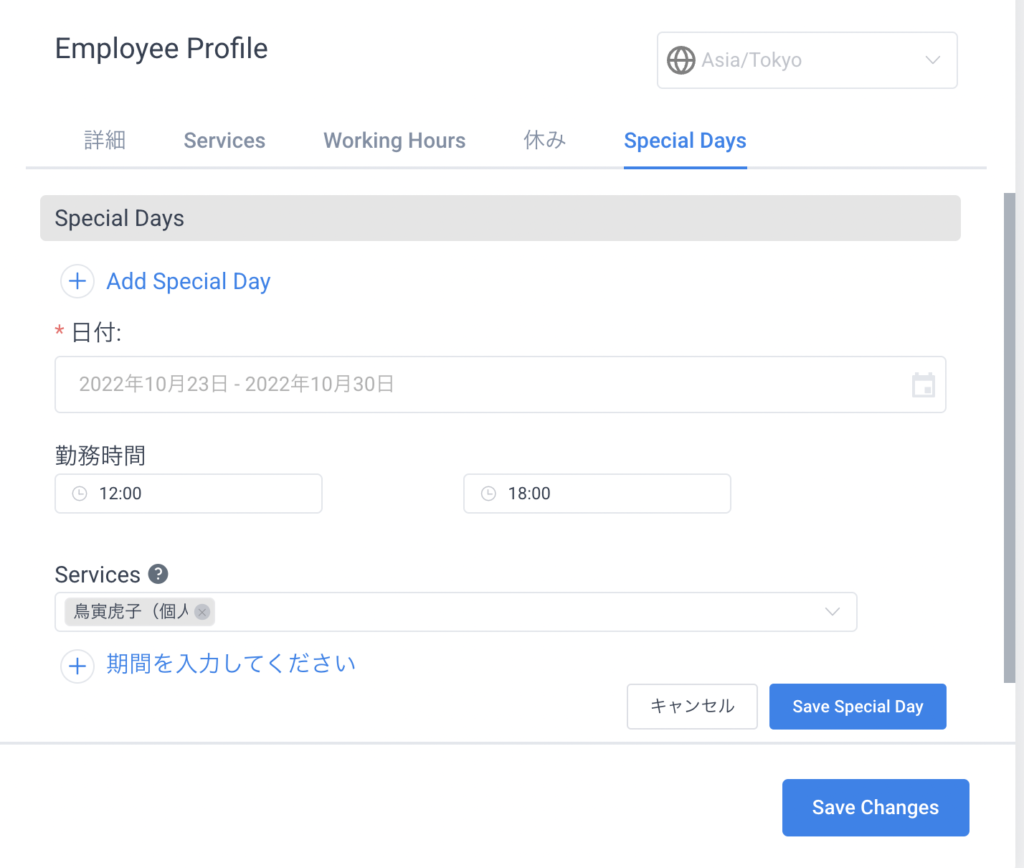Open the Asia/Tokyo timezone dropdown
This screenshot has height=868, width=1024.
click(x=807, y=60)
